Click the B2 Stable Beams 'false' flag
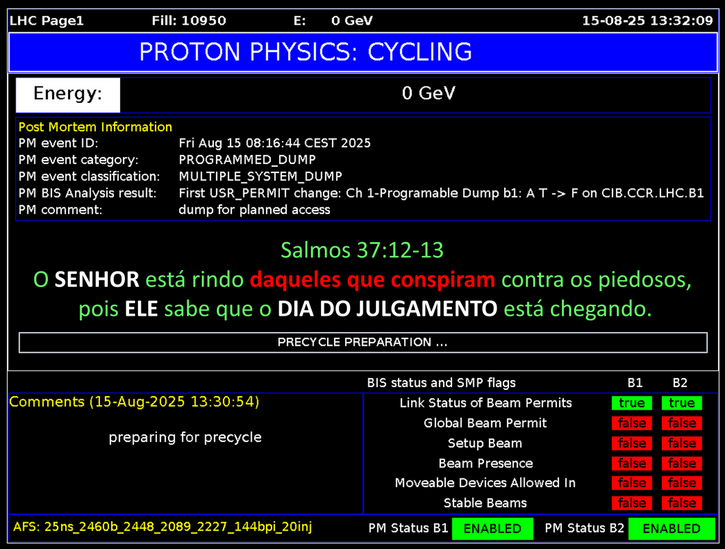Image resolution: width=725 pixels, height=549 pixels. click(681, 503)
